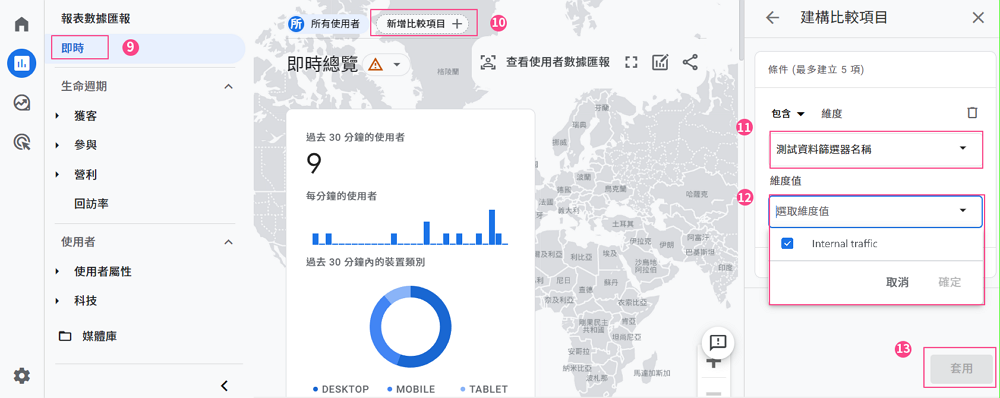Open Admin settings gear icon
The image size is (1000, 398).
pos(22,376)
